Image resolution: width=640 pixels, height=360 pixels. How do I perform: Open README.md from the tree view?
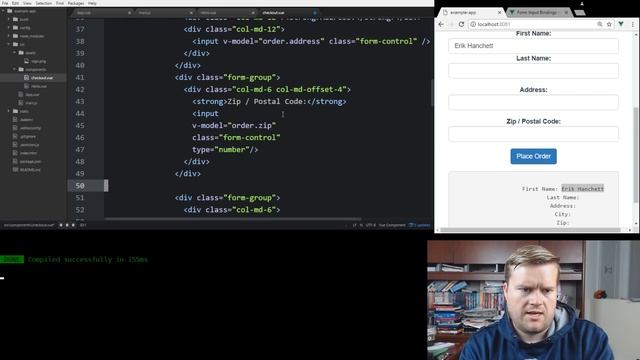[x=30, y=170]
